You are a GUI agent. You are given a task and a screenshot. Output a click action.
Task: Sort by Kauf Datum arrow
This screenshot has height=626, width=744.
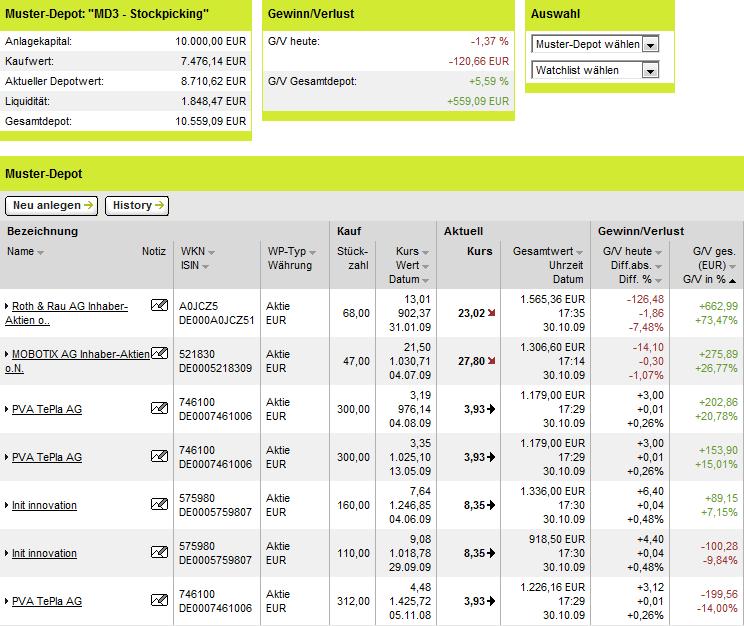click(x=425, y=281)
